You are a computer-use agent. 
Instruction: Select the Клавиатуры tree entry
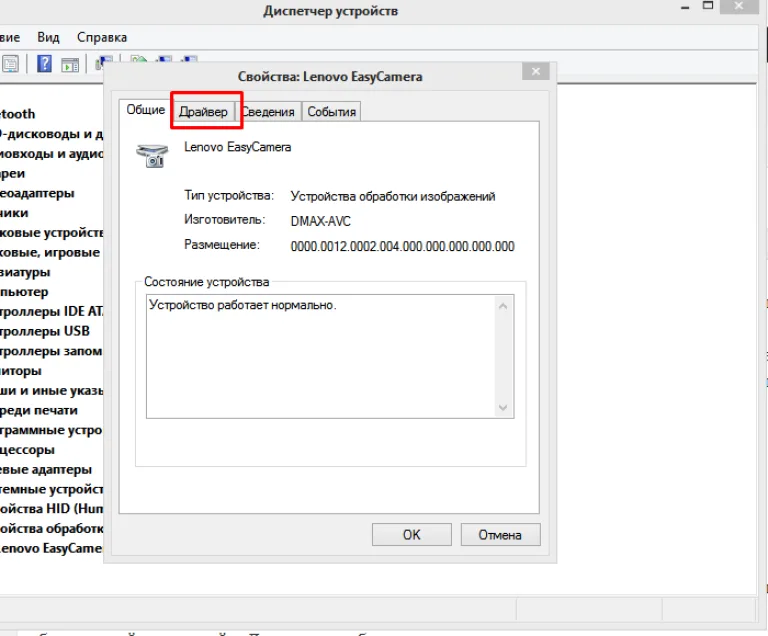click(25, 272)
